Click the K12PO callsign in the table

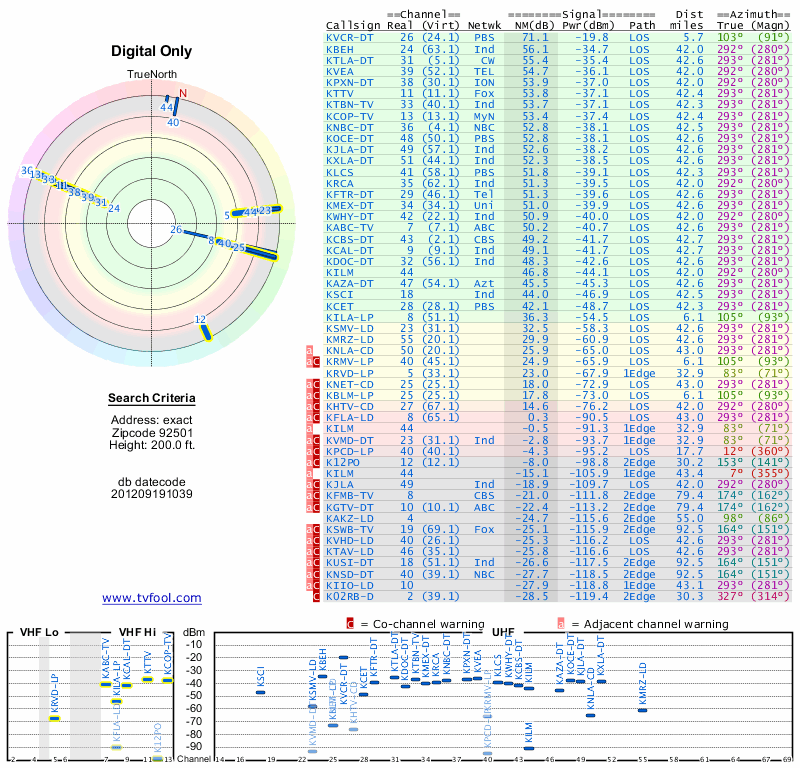click(x=343, y=462)
